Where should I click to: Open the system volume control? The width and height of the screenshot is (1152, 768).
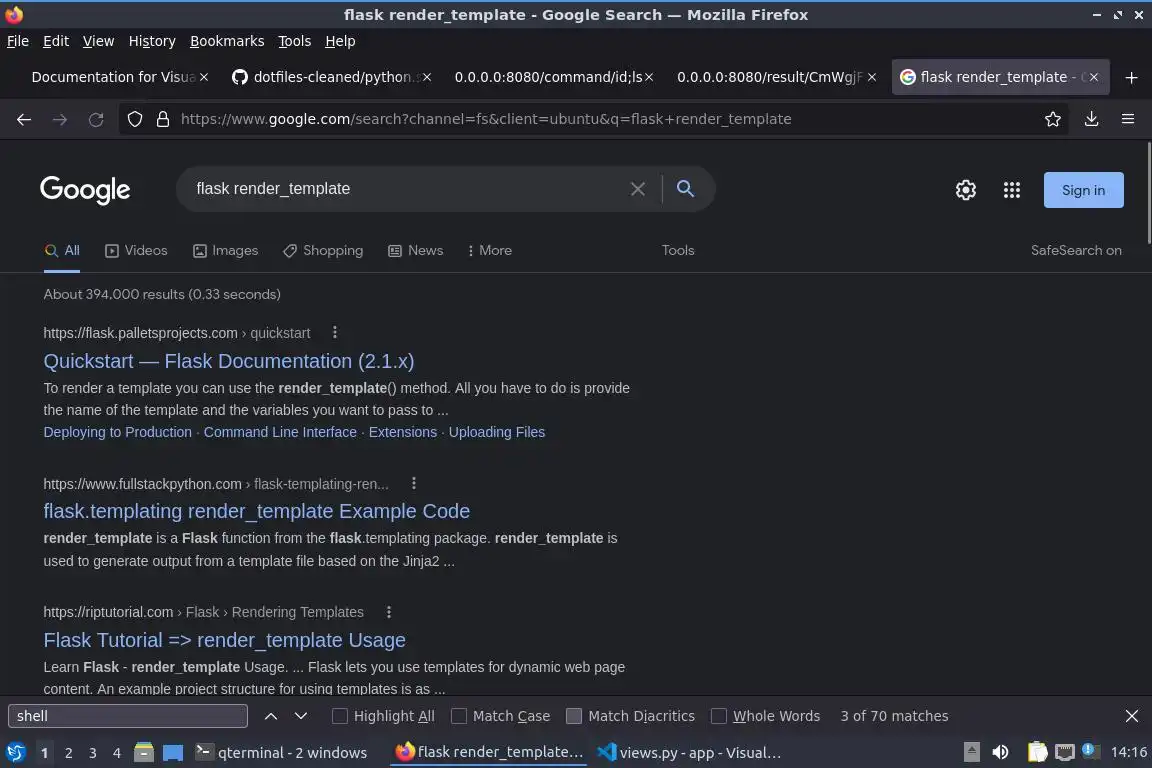(1000, 752)
